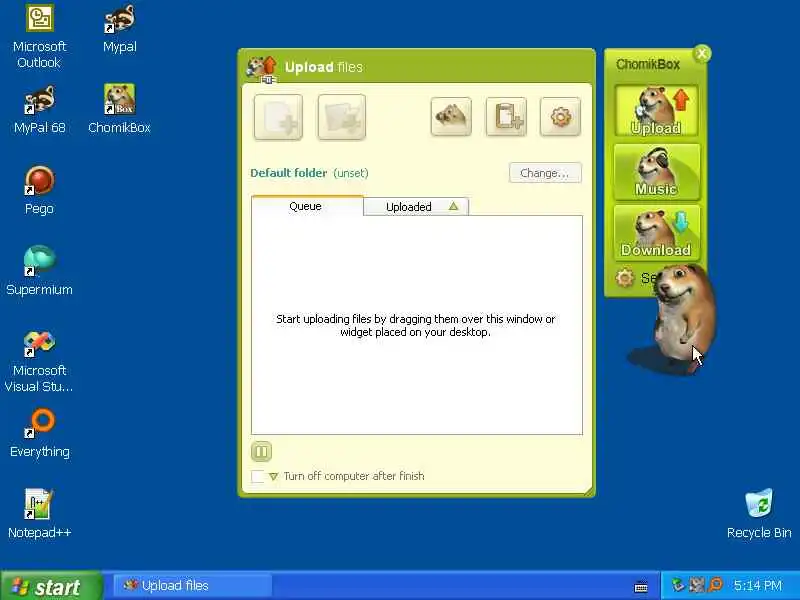This screenshot has width=800, height=600.
Task: Click the 5:14 PM clock
Action: tap(758, 586)
